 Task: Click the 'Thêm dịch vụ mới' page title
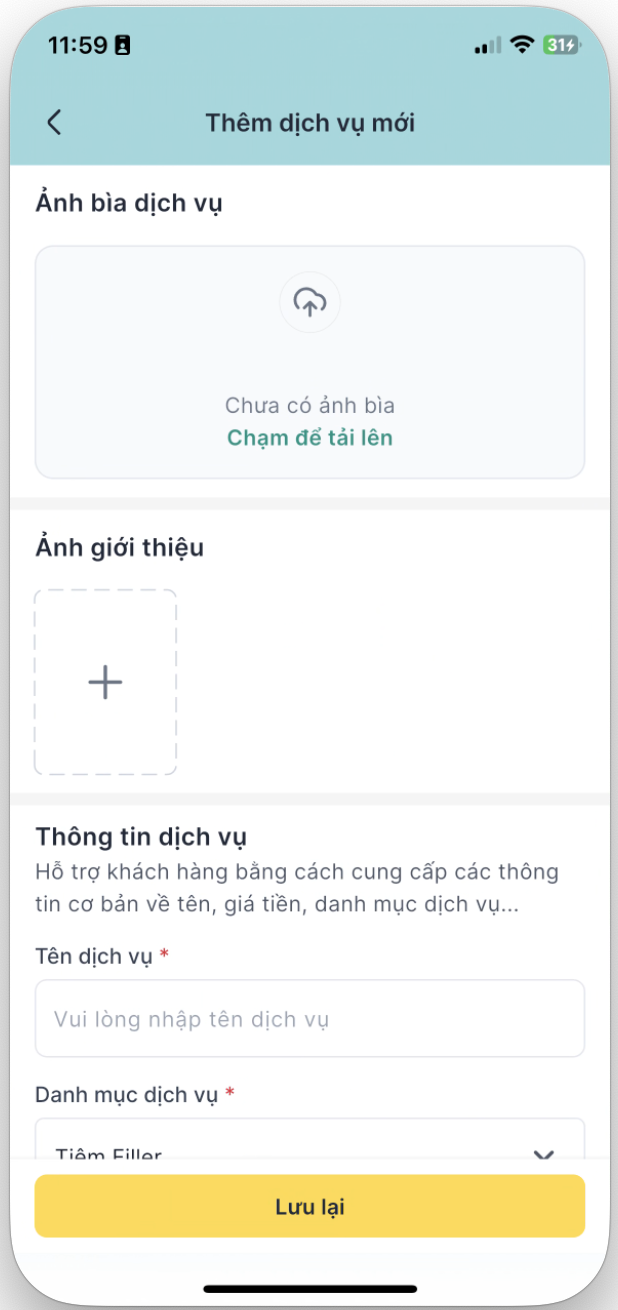click(310, 123)
